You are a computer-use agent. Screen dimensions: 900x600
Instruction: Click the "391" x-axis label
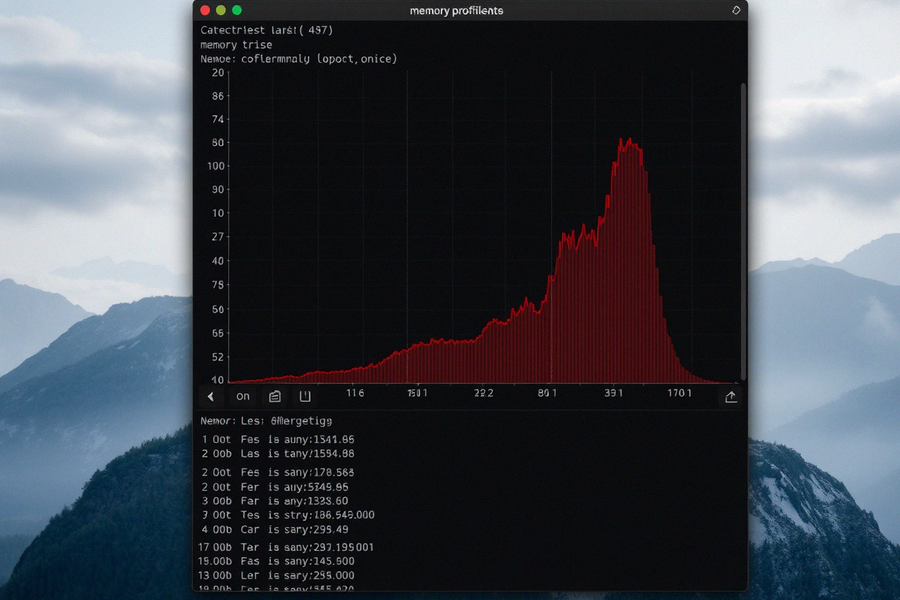tap(614, 393)
